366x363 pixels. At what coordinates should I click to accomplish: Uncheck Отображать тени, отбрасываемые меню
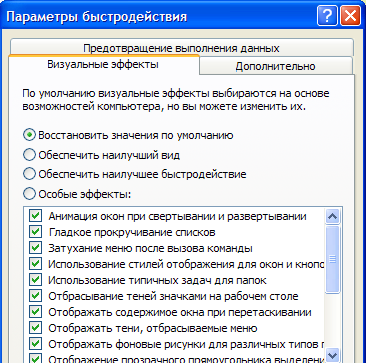[x=35, y=328]
